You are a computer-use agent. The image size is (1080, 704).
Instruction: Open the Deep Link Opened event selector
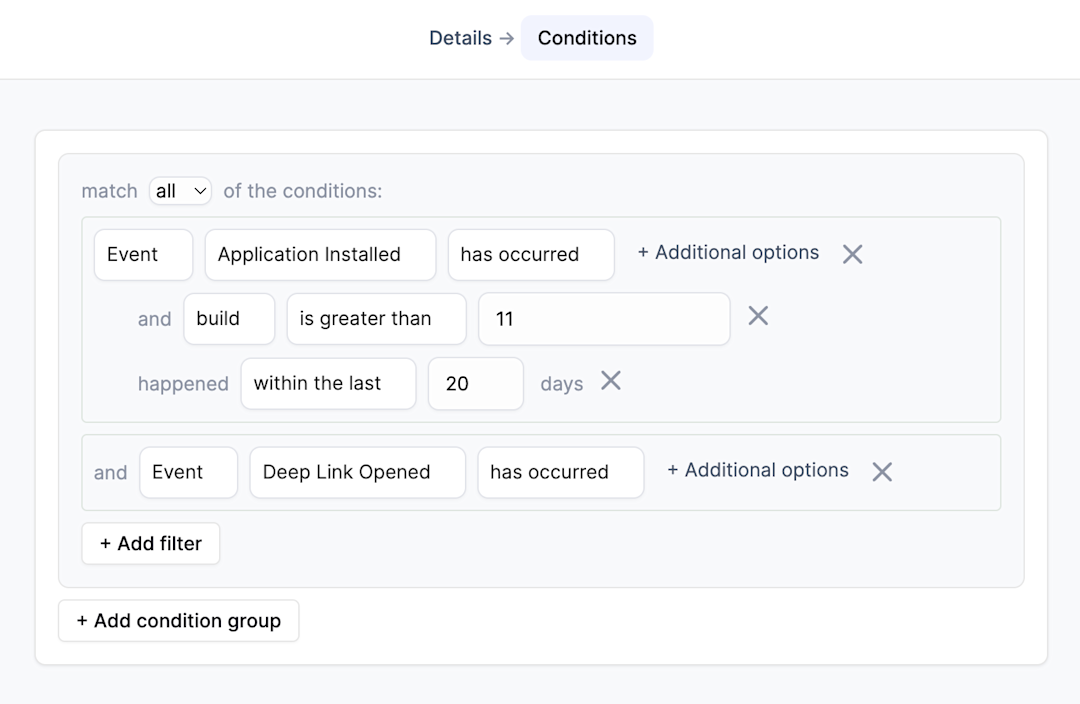point(357,472)
